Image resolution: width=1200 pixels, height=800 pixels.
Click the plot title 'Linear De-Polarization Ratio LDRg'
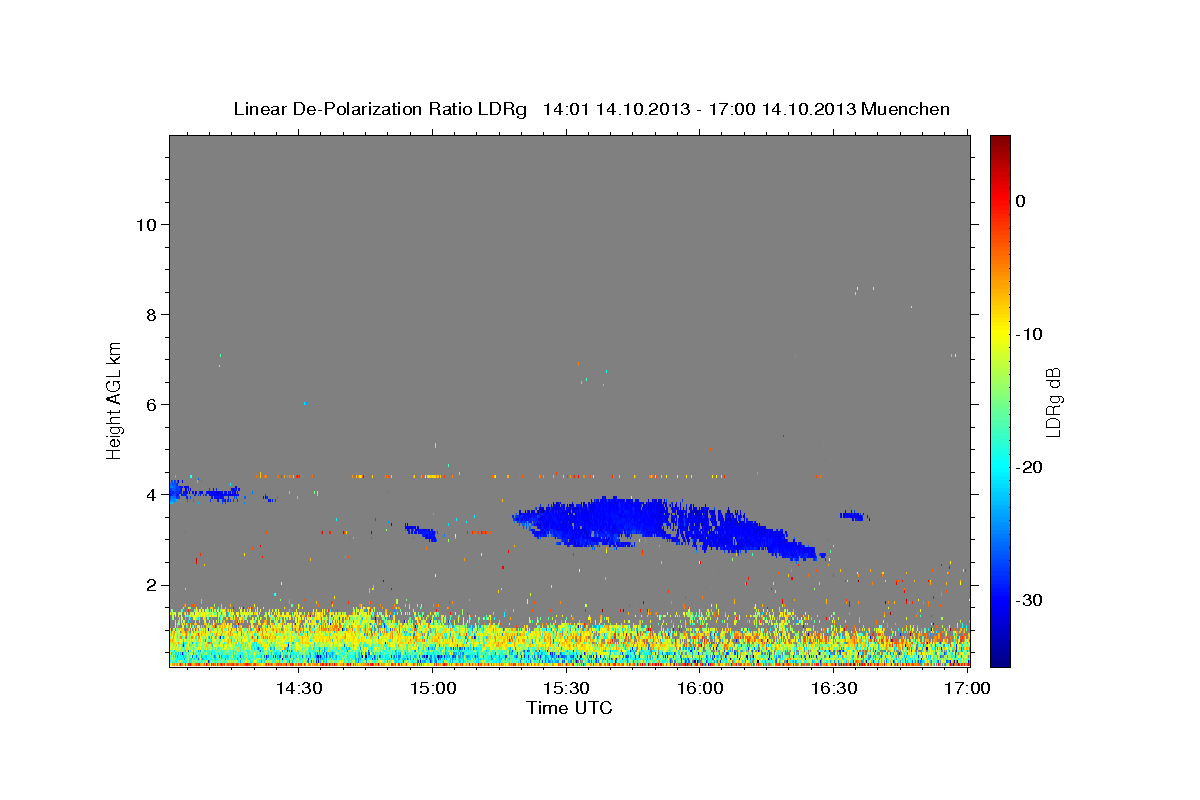click(x=380, y=109)
